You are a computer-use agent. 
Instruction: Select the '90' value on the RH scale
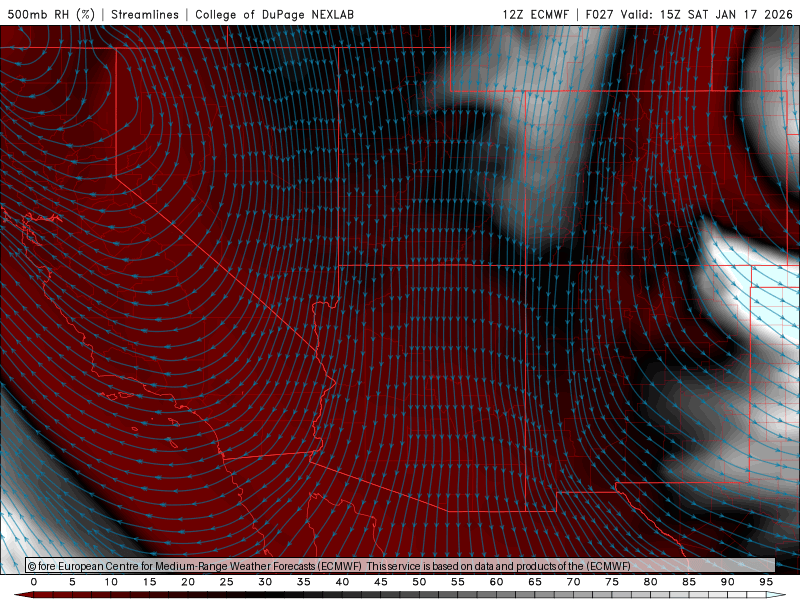pos(728,582)
